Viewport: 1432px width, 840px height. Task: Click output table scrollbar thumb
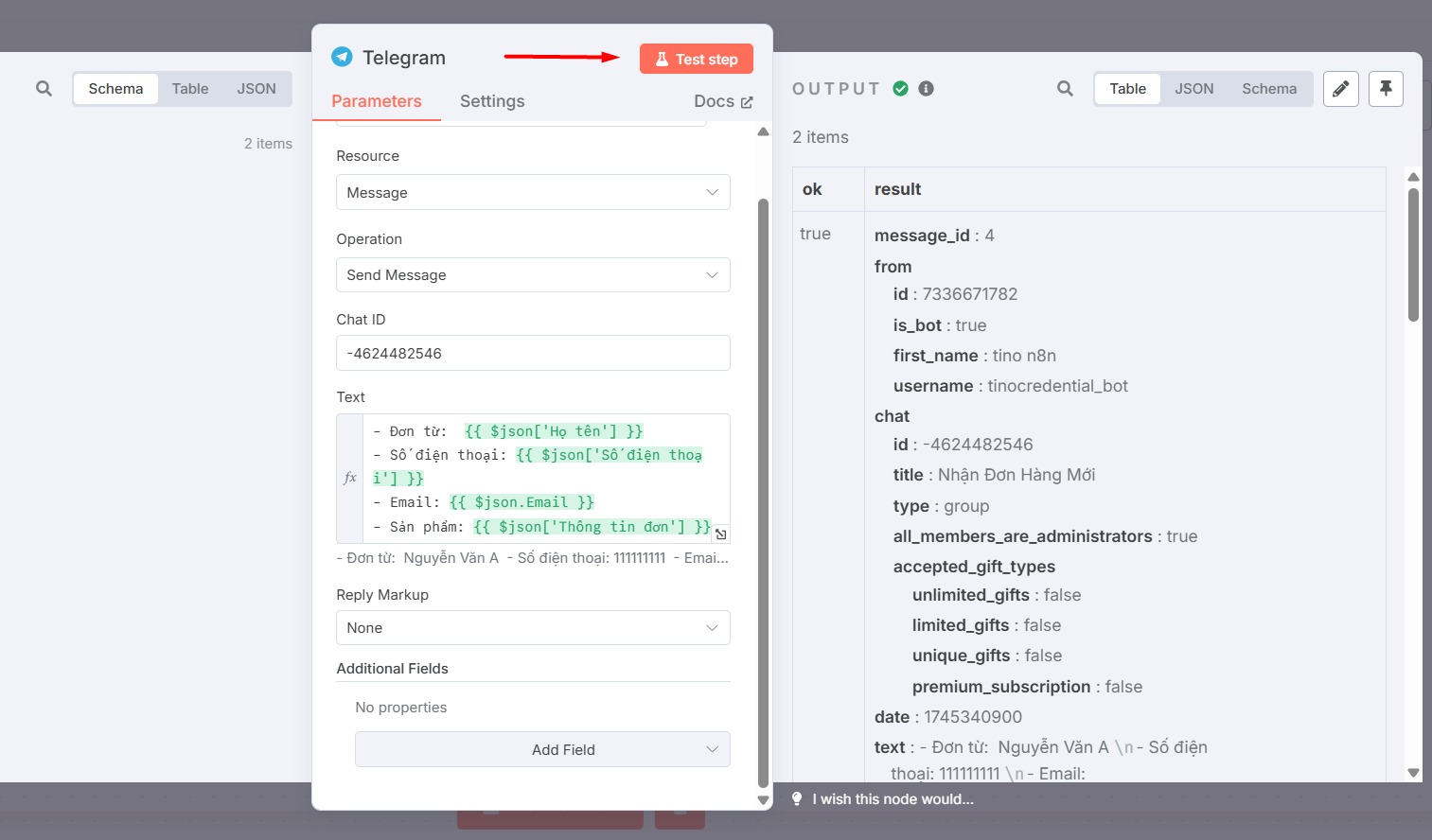coord(1413,255)
